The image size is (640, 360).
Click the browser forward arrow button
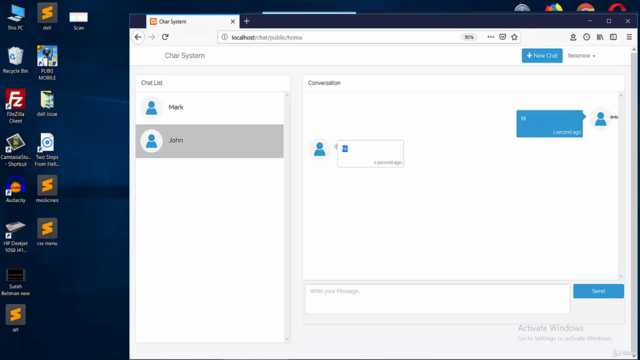[152, 37]
